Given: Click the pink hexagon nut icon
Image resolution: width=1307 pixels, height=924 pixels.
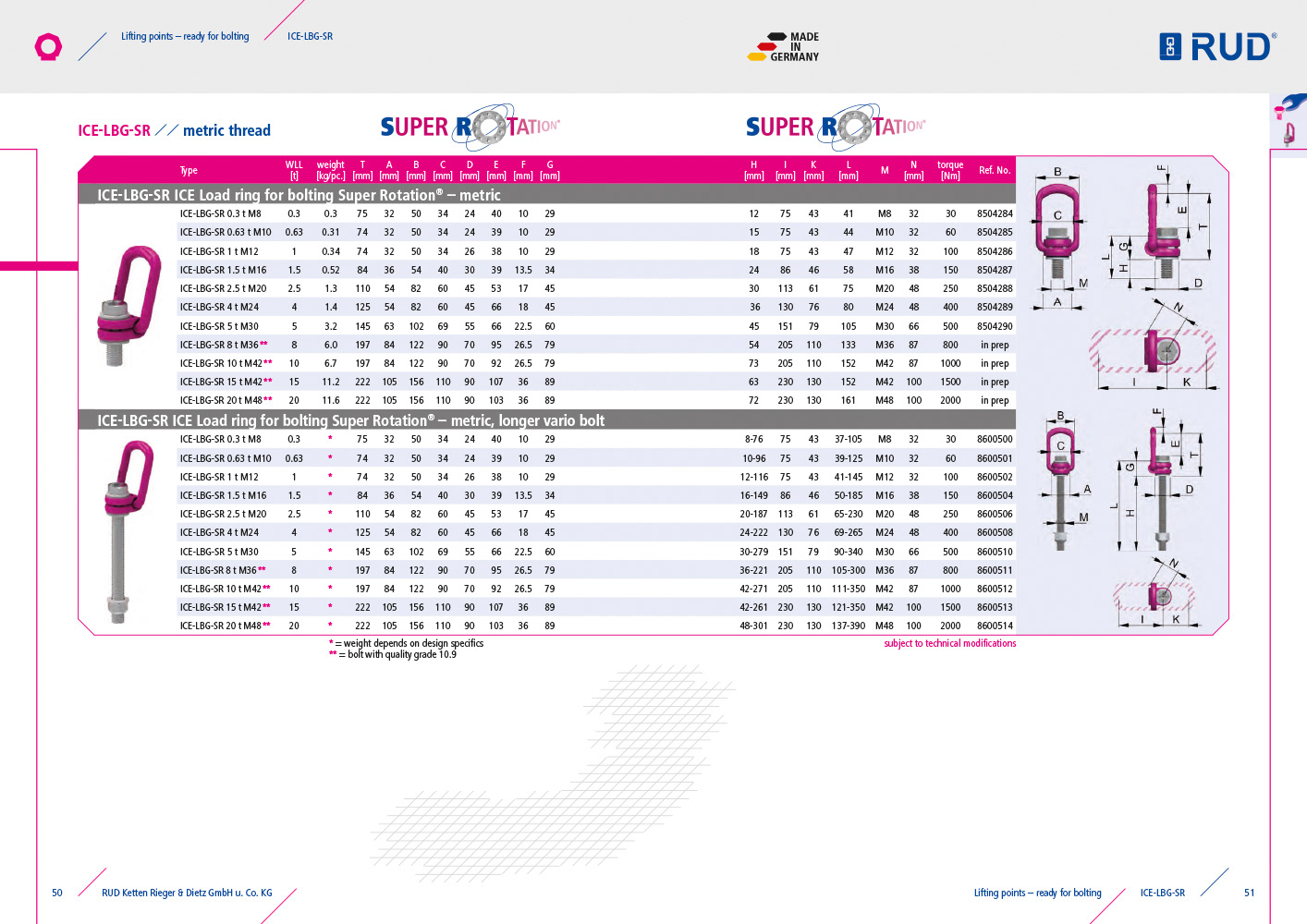Looking at the screenshot, I should coord(48,47).
